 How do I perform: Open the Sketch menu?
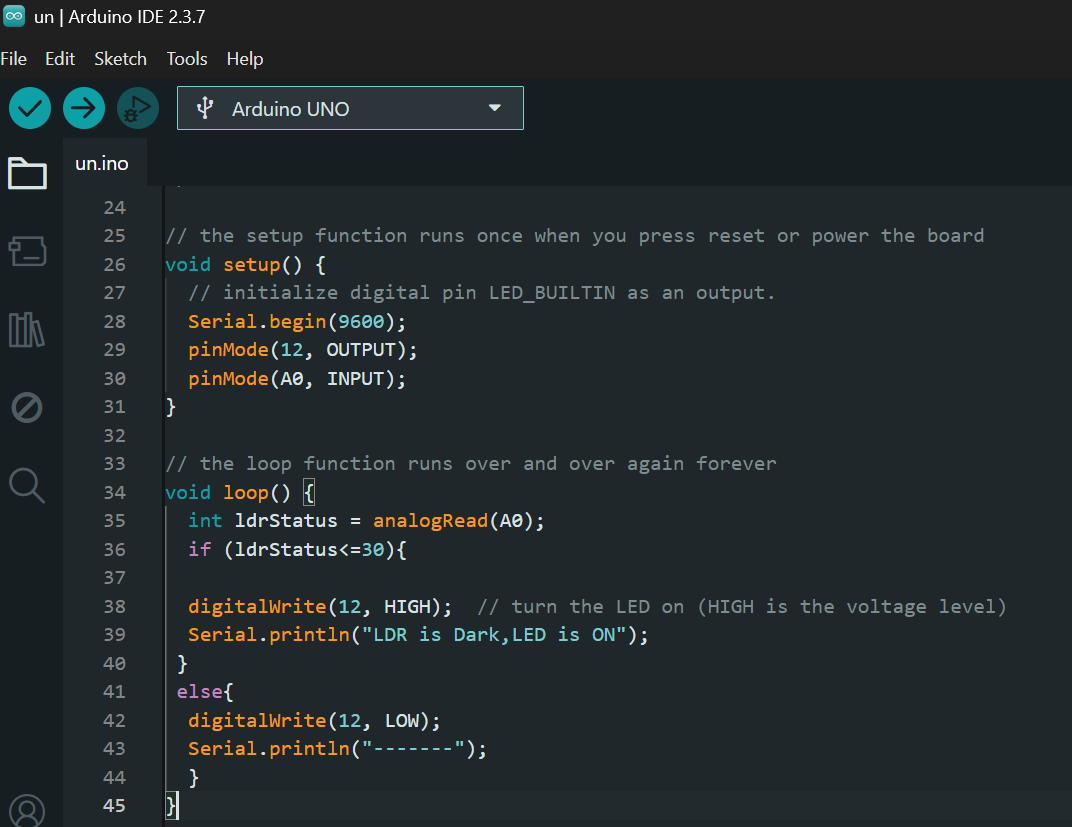120,59
